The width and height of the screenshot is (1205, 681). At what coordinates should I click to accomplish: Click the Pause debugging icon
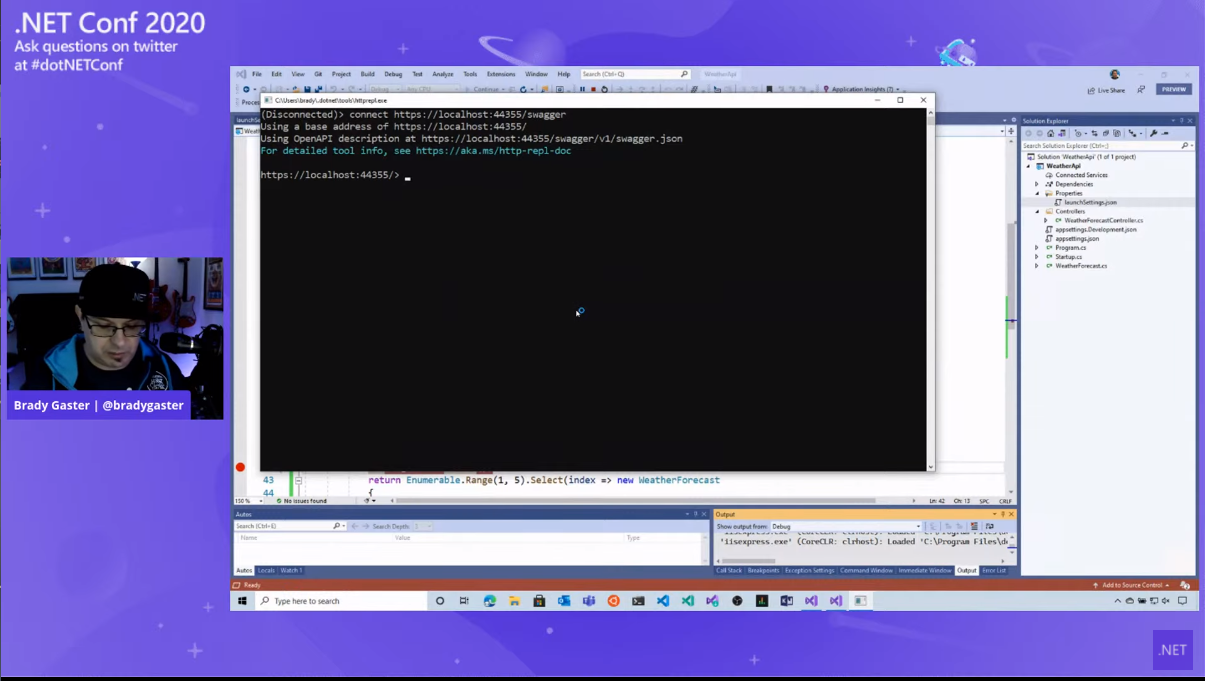click(x=582, y=89)
